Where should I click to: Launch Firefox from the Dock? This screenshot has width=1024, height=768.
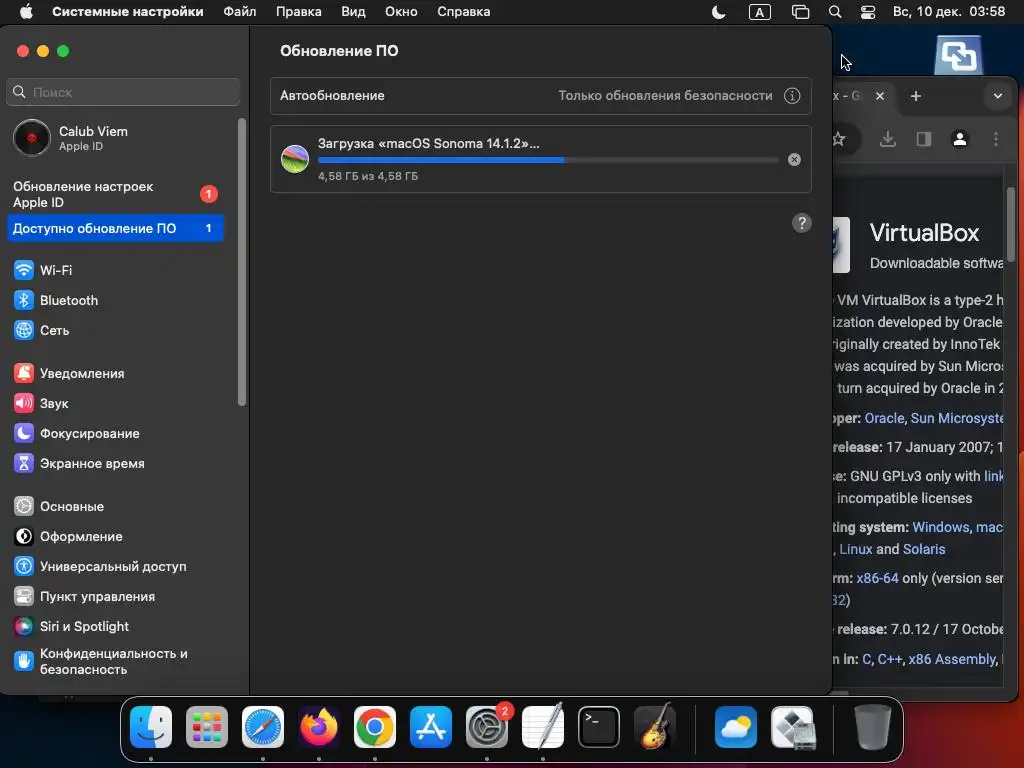pos(319,727)
